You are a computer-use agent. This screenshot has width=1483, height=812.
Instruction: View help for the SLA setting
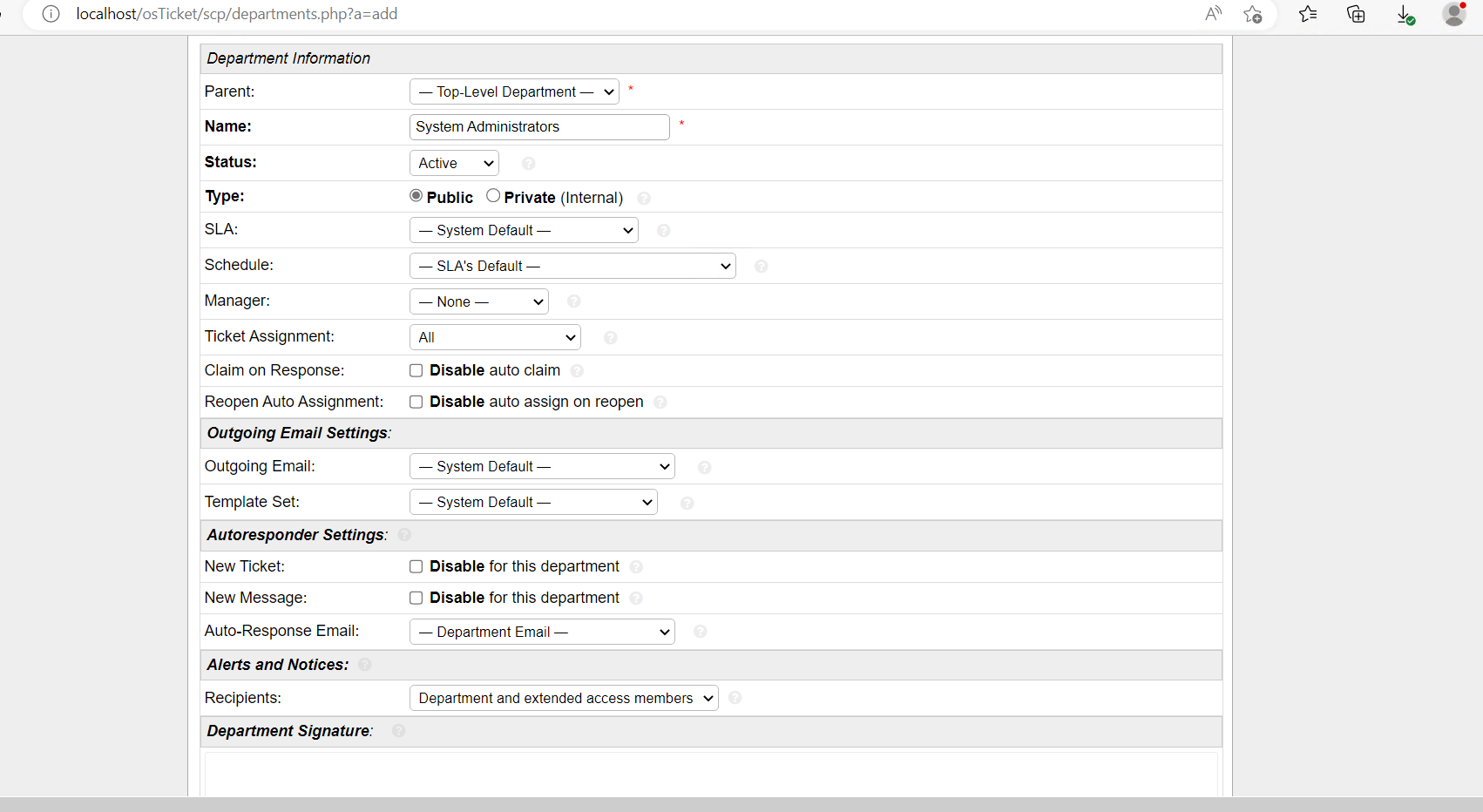point(663,231)
